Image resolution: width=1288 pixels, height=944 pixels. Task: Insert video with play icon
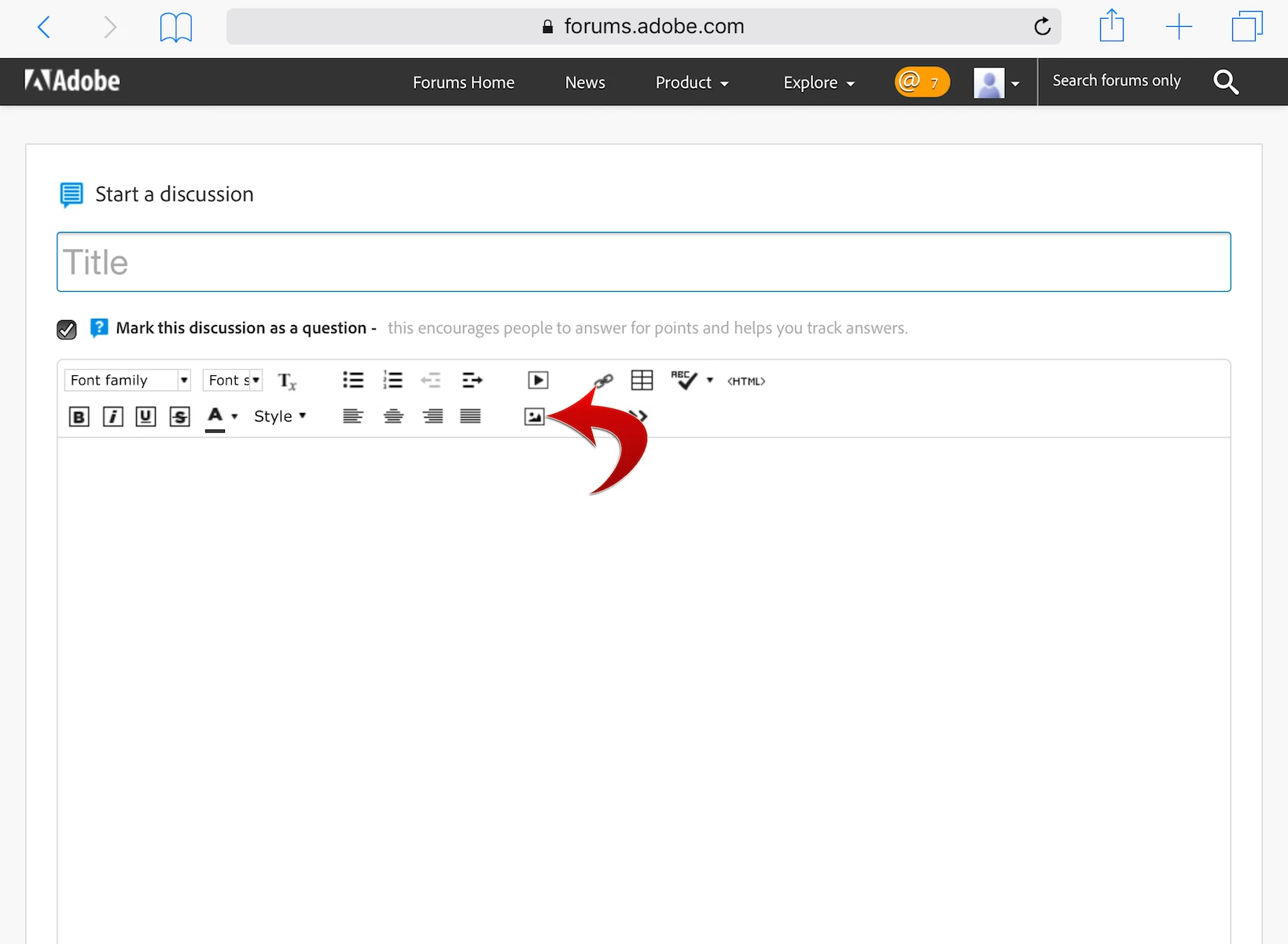[538, 381]
